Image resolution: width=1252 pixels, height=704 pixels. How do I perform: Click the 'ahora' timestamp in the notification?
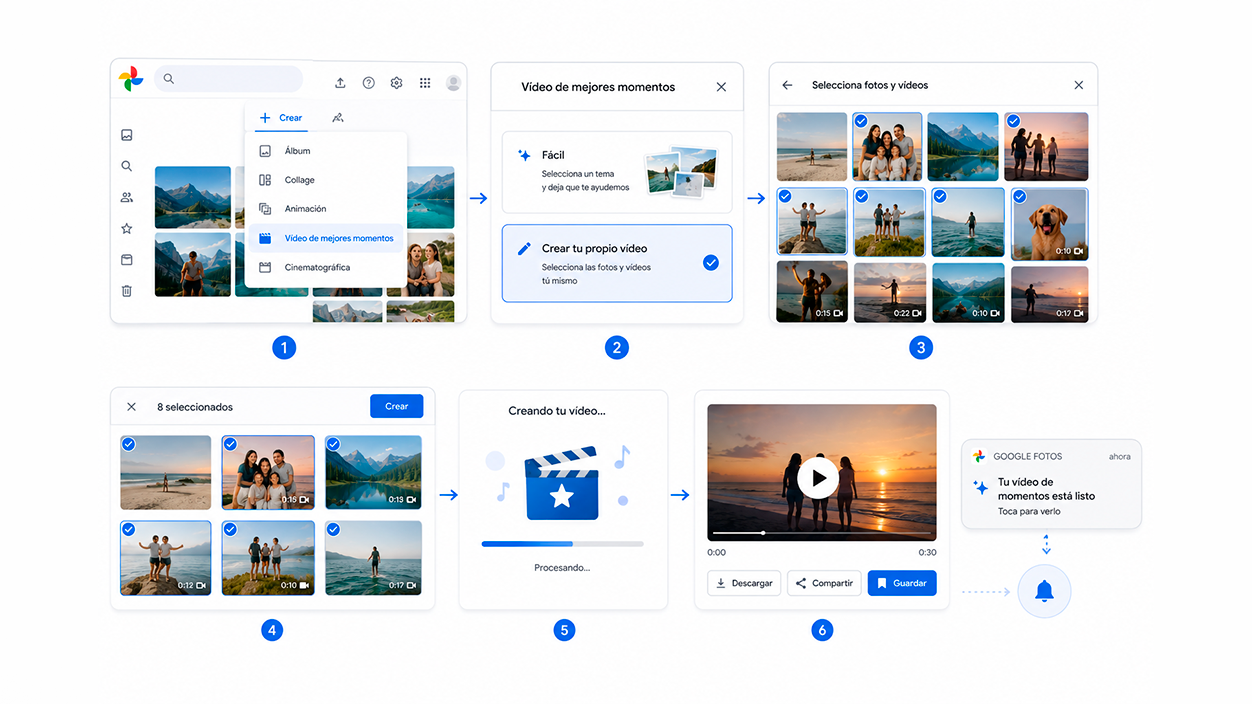click(x=1119, y=457)
